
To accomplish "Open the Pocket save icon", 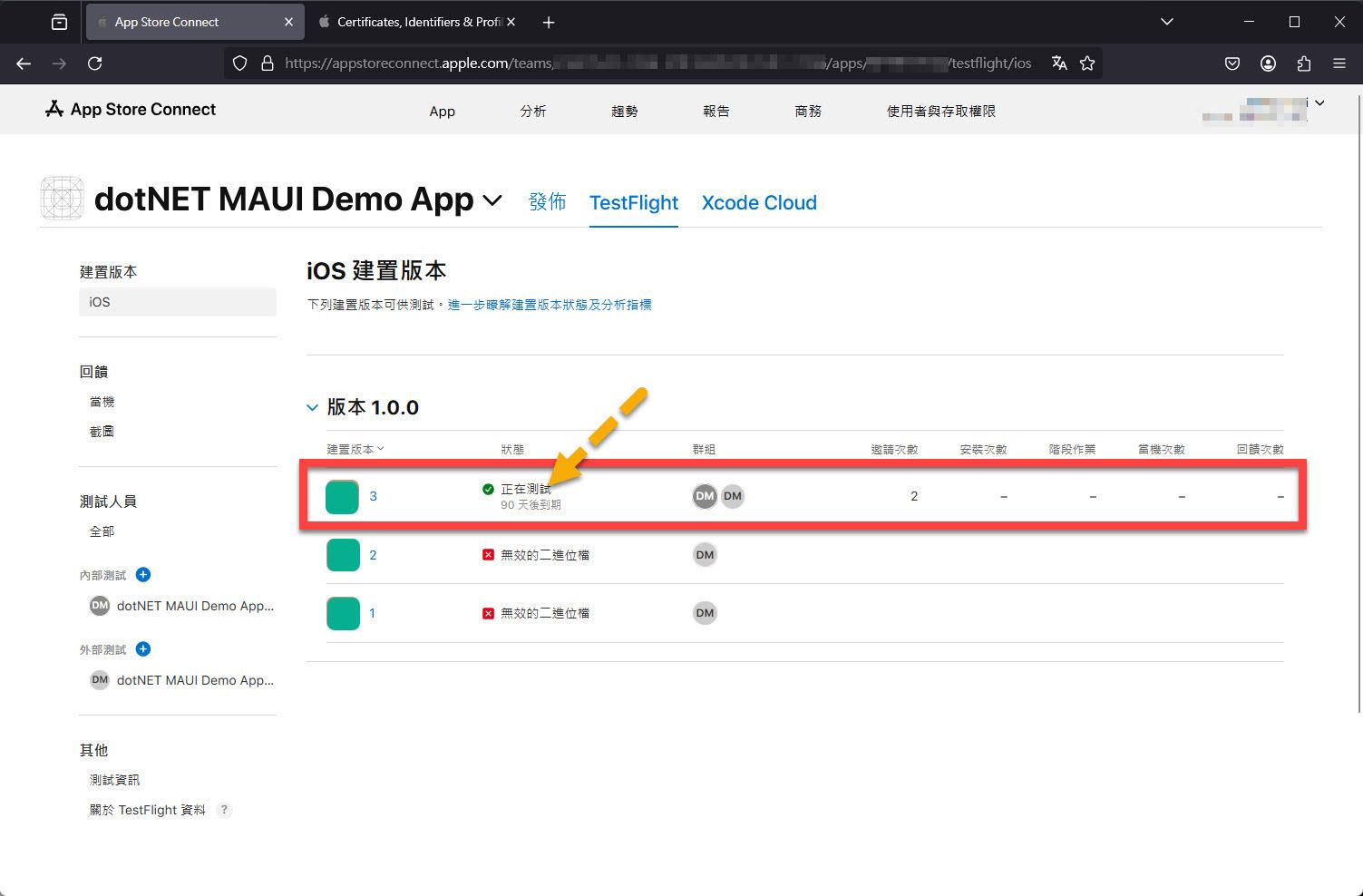I will [x=1232, y=63].
